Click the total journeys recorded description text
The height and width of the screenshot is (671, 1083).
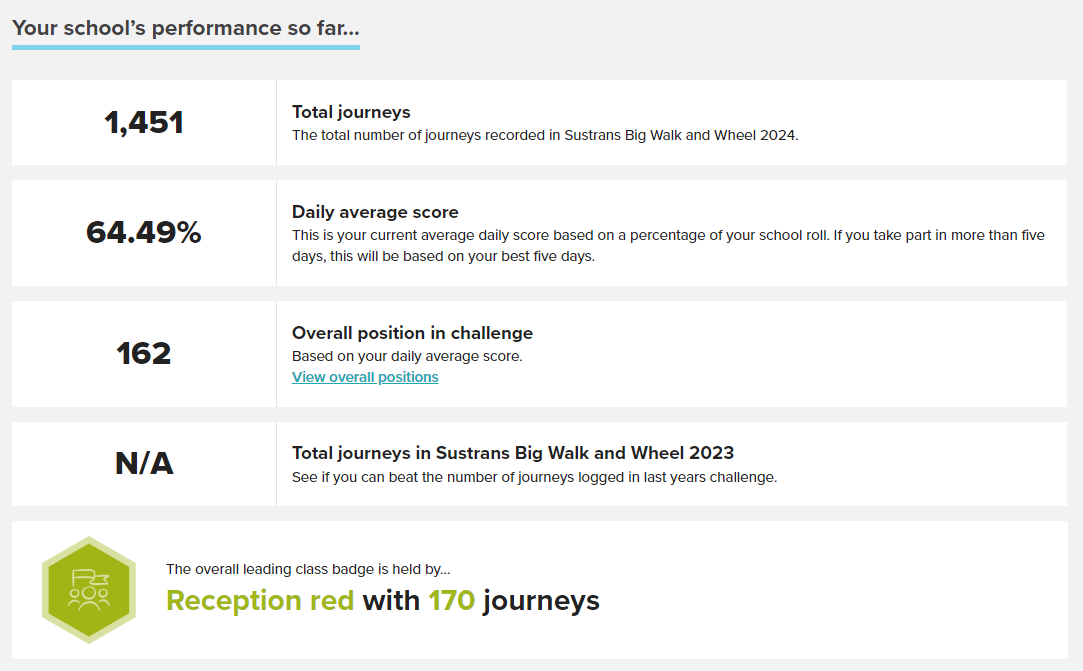[545, 135]
